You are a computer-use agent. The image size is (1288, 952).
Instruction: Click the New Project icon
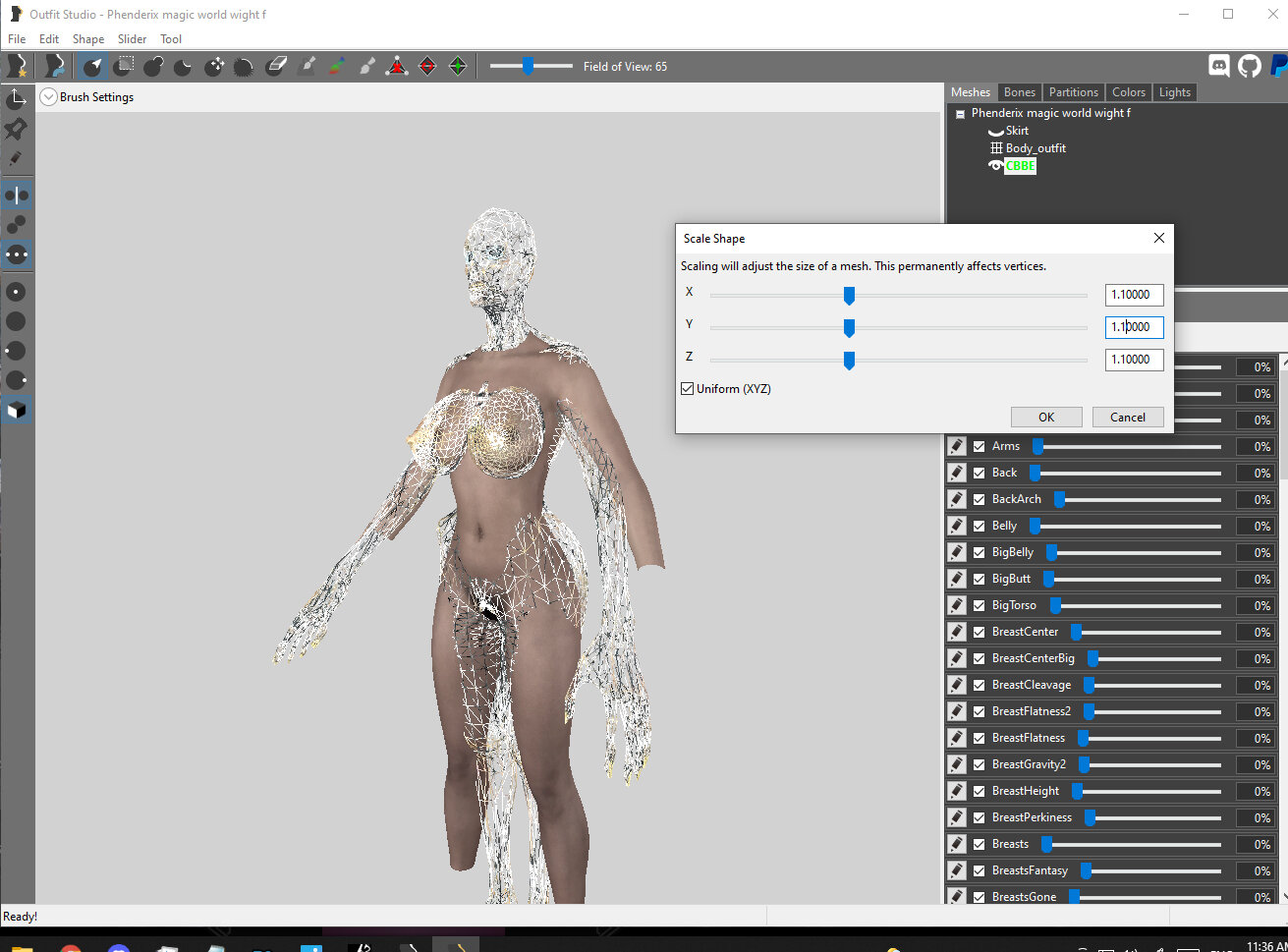[17, 66]
